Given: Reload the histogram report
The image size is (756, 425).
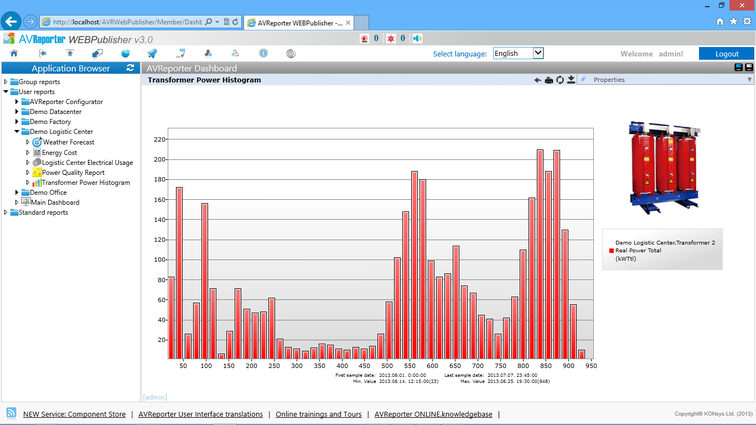Looking at the screenshot, I should [x=560, y=80].
